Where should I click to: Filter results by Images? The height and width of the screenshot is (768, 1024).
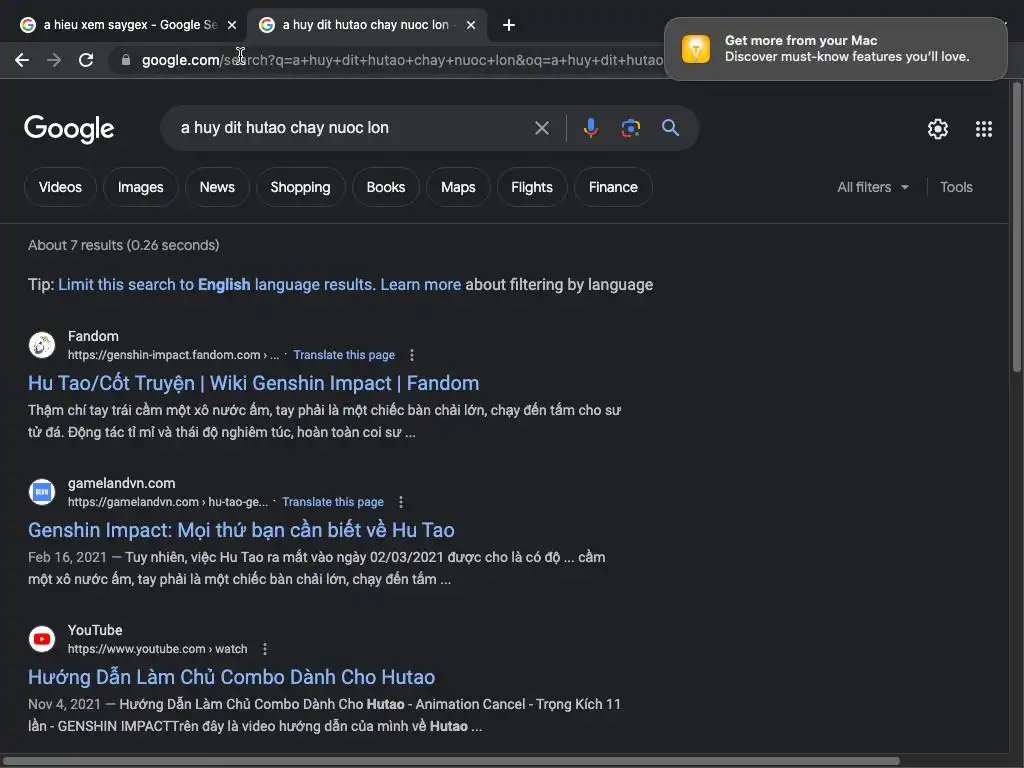pos(140,187)
